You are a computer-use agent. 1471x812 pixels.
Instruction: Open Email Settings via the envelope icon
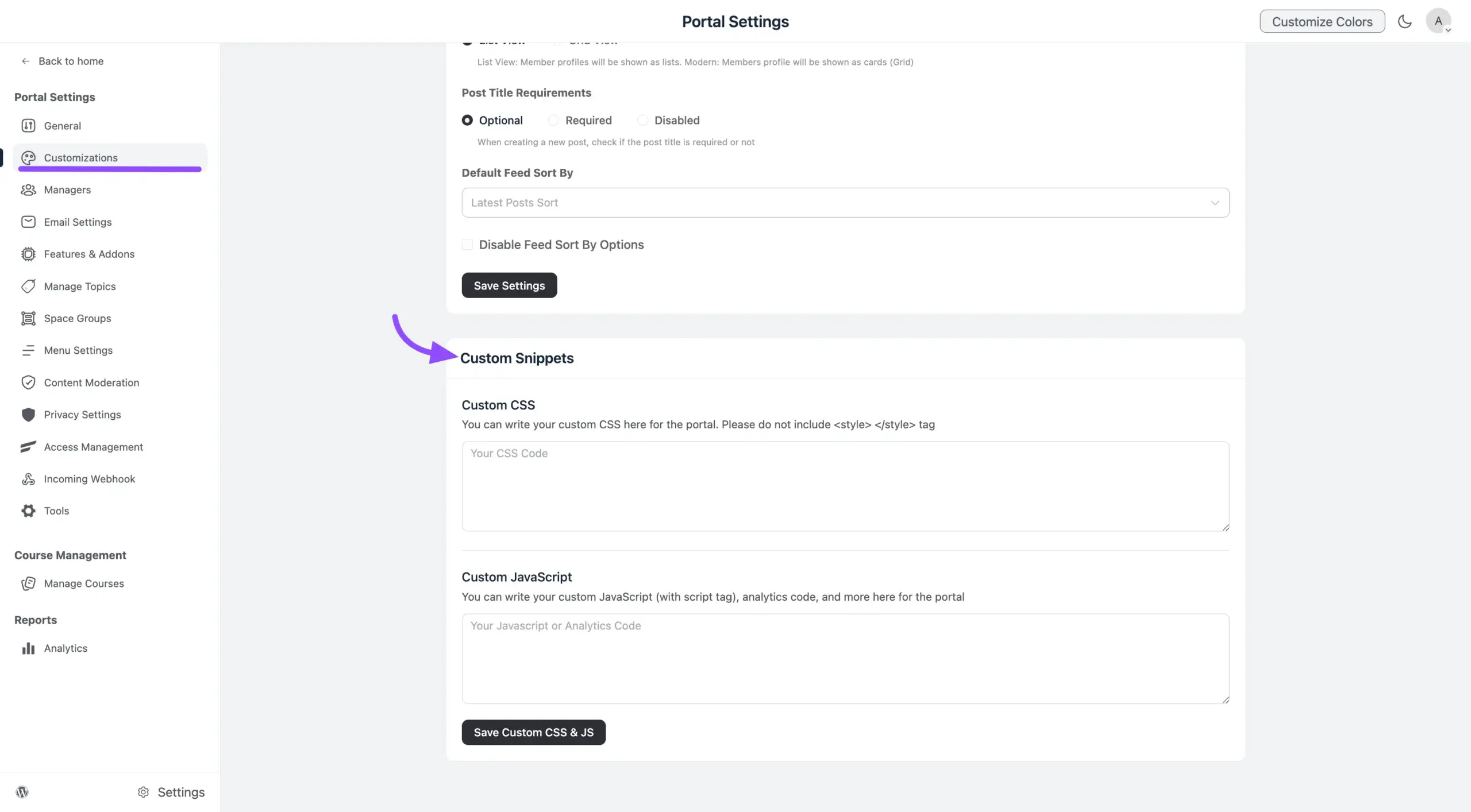point(29,222)
